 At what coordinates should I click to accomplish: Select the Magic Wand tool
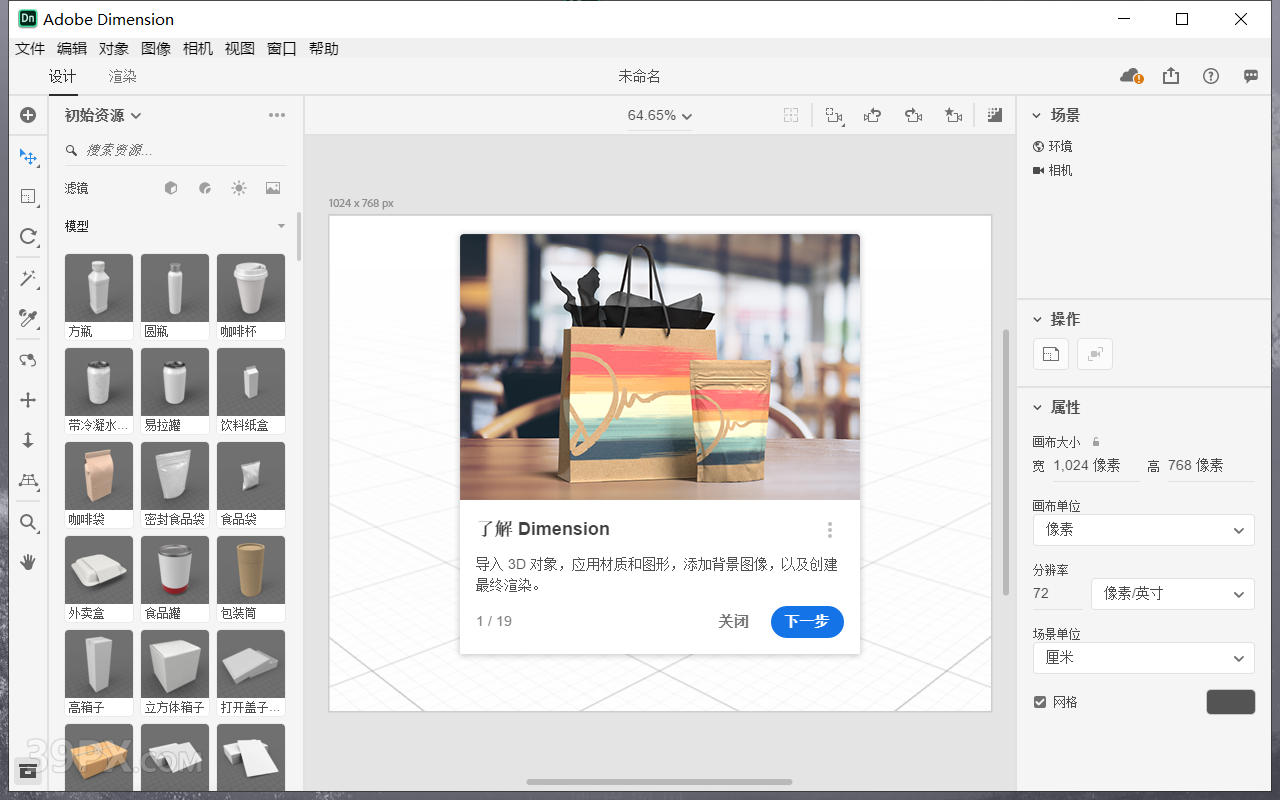click(x=28, y=278)
